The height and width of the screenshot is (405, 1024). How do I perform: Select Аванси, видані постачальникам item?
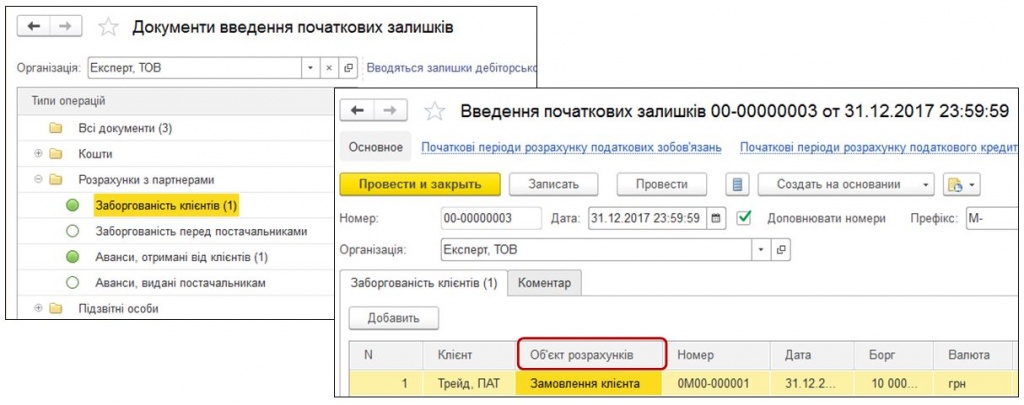pyautogui.click(x=72, y=283)
